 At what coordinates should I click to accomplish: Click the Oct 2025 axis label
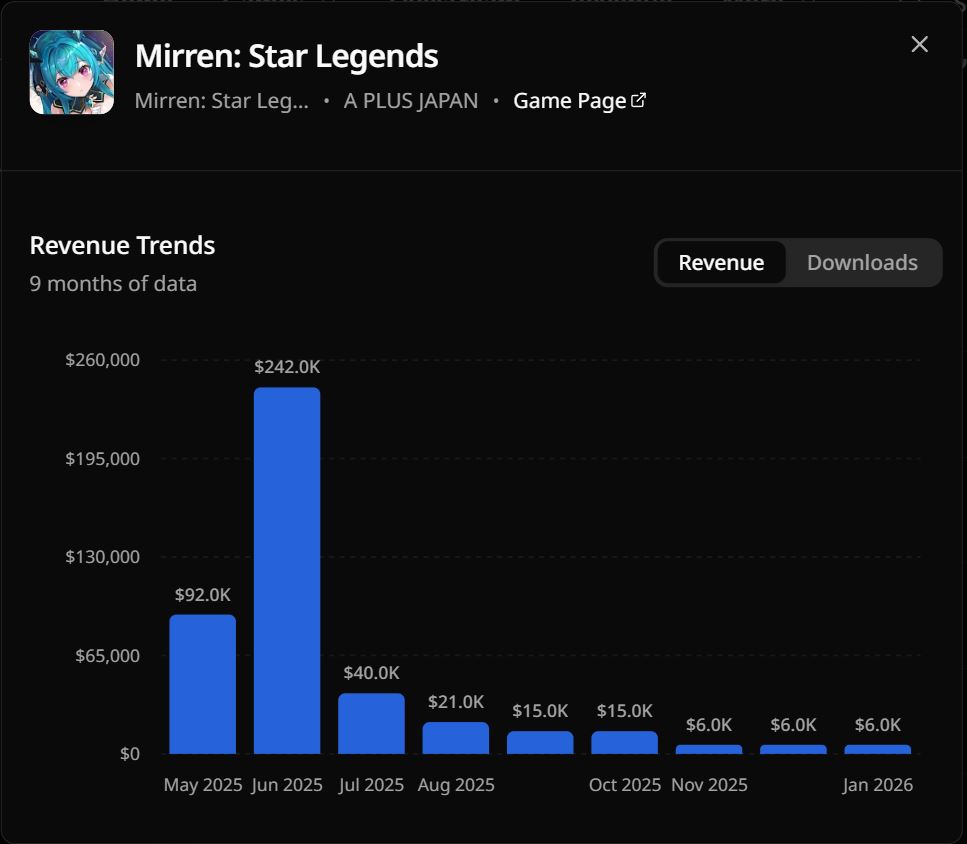pyautogui.click(x=625, y=785)
